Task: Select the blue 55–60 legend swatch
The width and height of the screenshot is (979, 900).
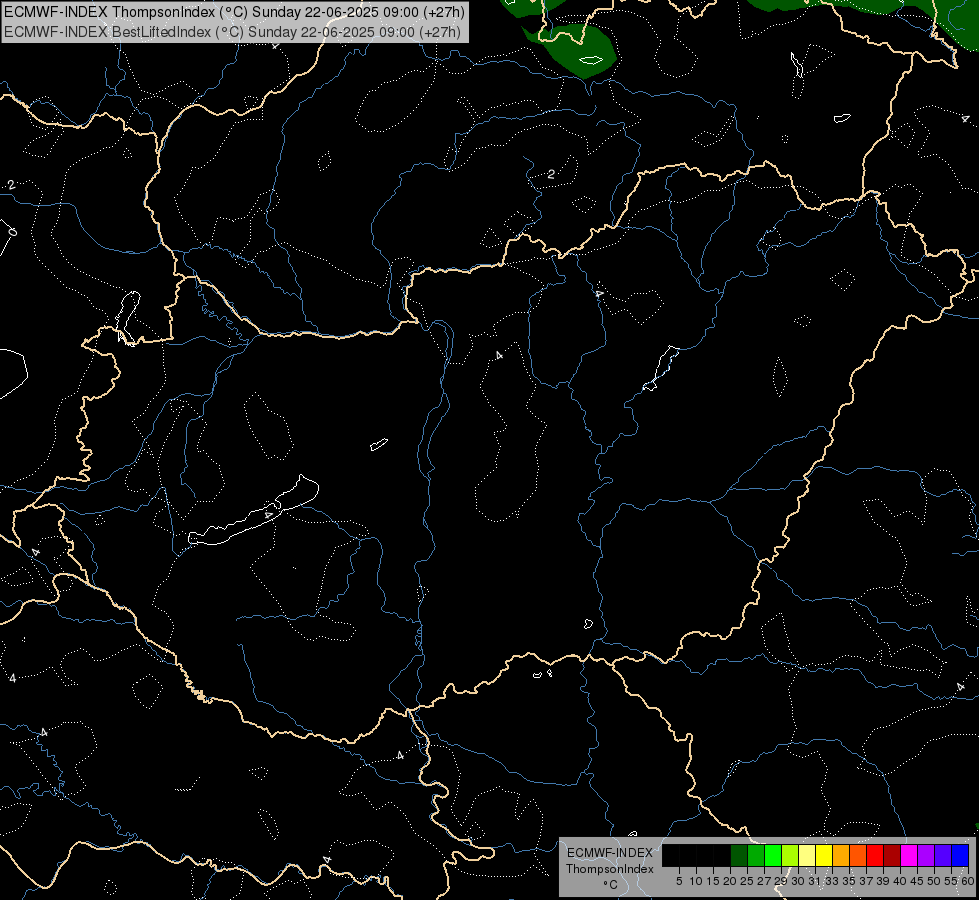Action: 960,855
